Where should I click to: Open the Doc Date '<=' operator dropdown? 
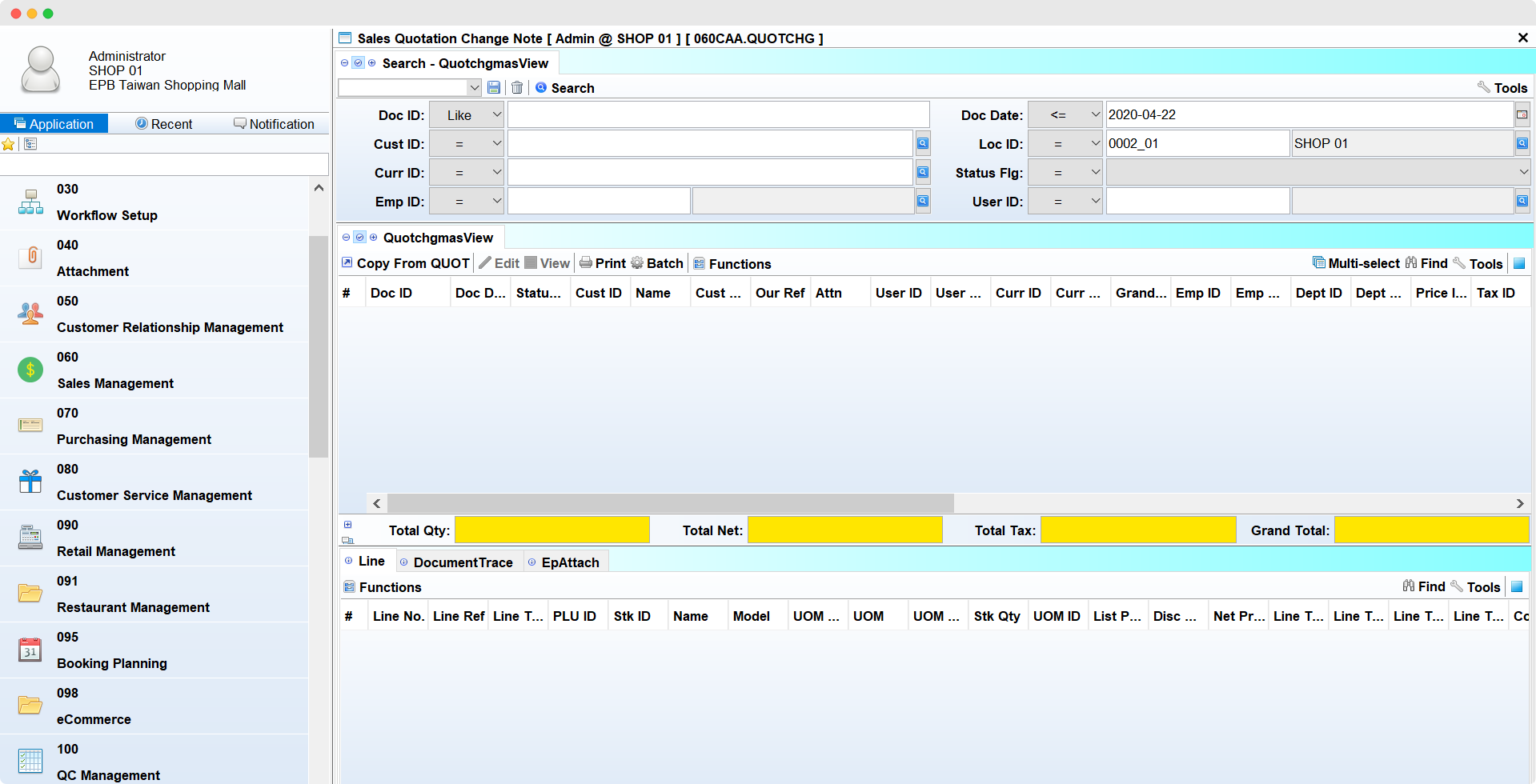pyautogui.click(x=1065, y=115)
